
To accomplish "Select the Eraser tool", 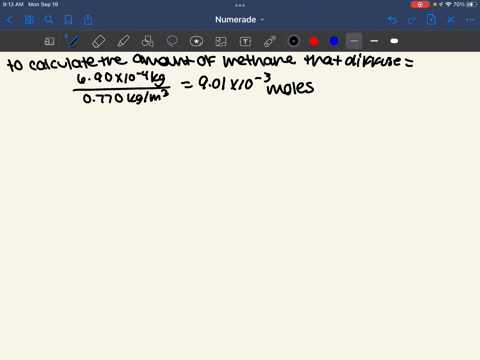I will click(x=98, y=41).
